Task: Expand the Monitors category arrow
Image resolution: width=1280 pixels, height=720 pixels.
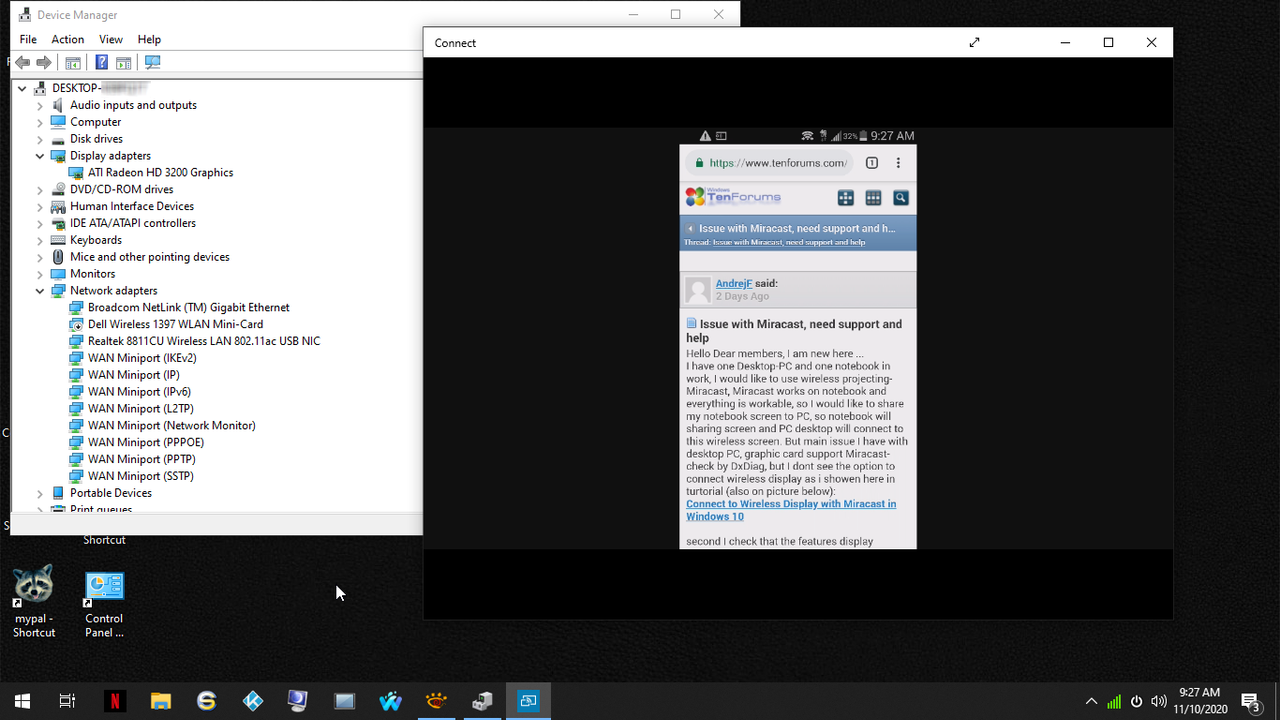Action: [40, 274]
